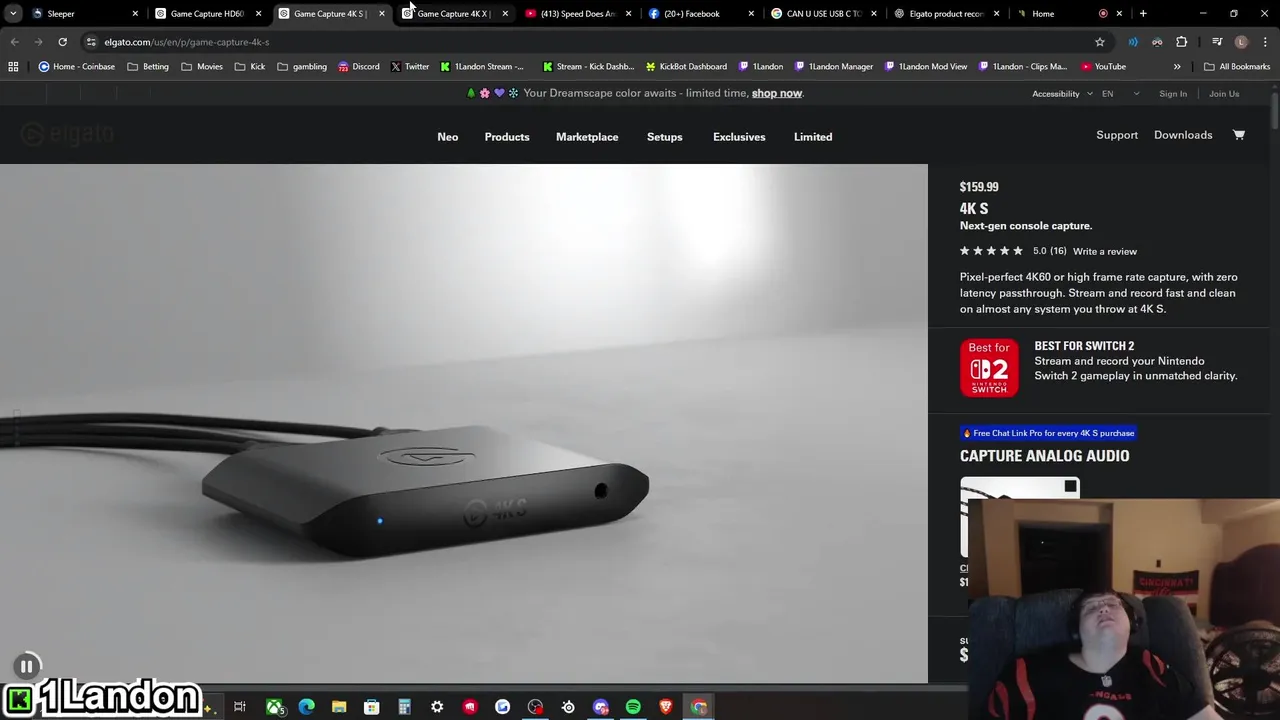The height and width of the screenshot is (720, 1280).
Task: Open Microsoft Edge from taskbar
Action: tap(306, 707)
